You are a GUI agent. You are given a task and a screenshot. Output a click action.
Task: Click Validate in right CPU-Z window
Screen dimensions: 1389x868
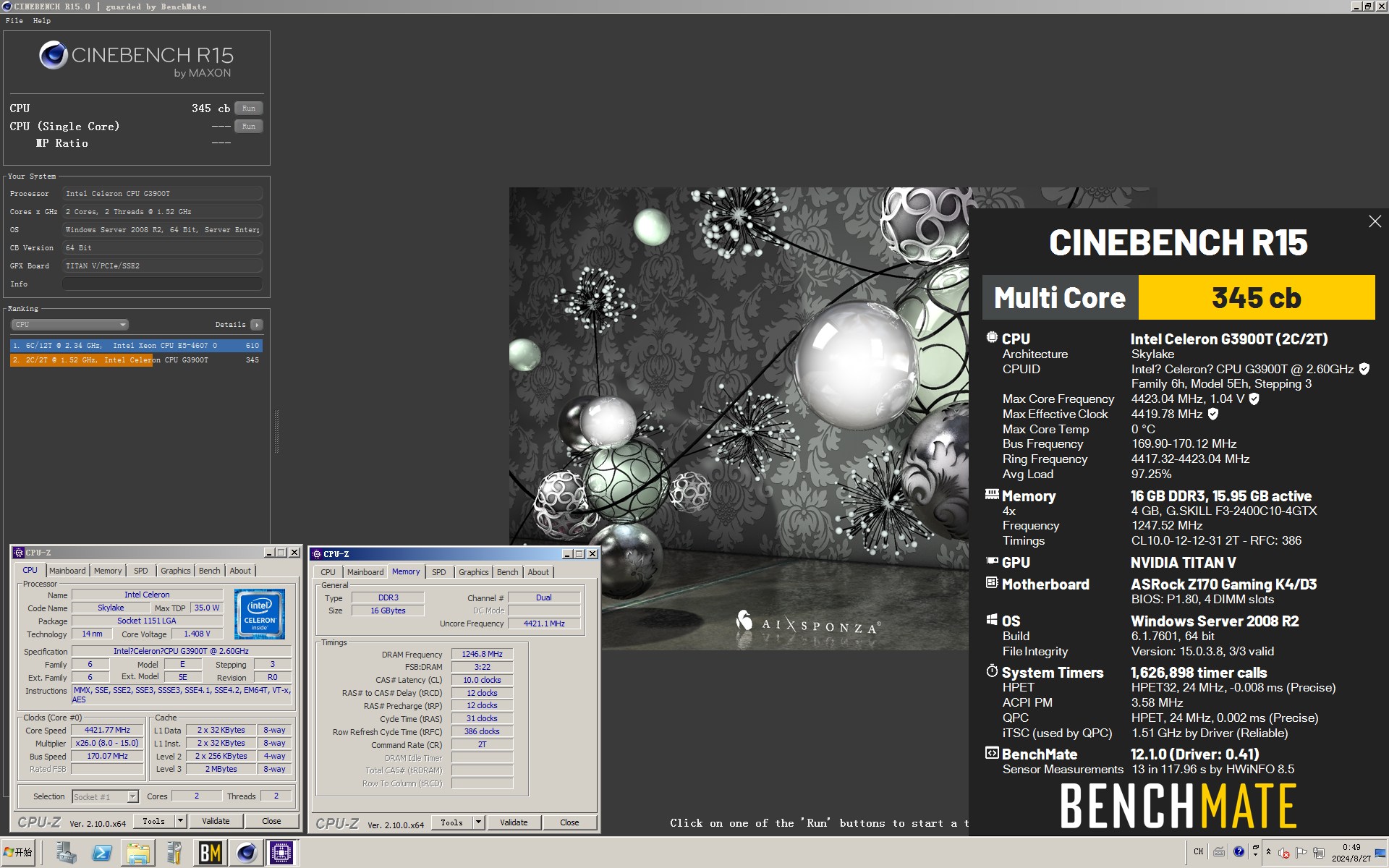coord(514,822)
